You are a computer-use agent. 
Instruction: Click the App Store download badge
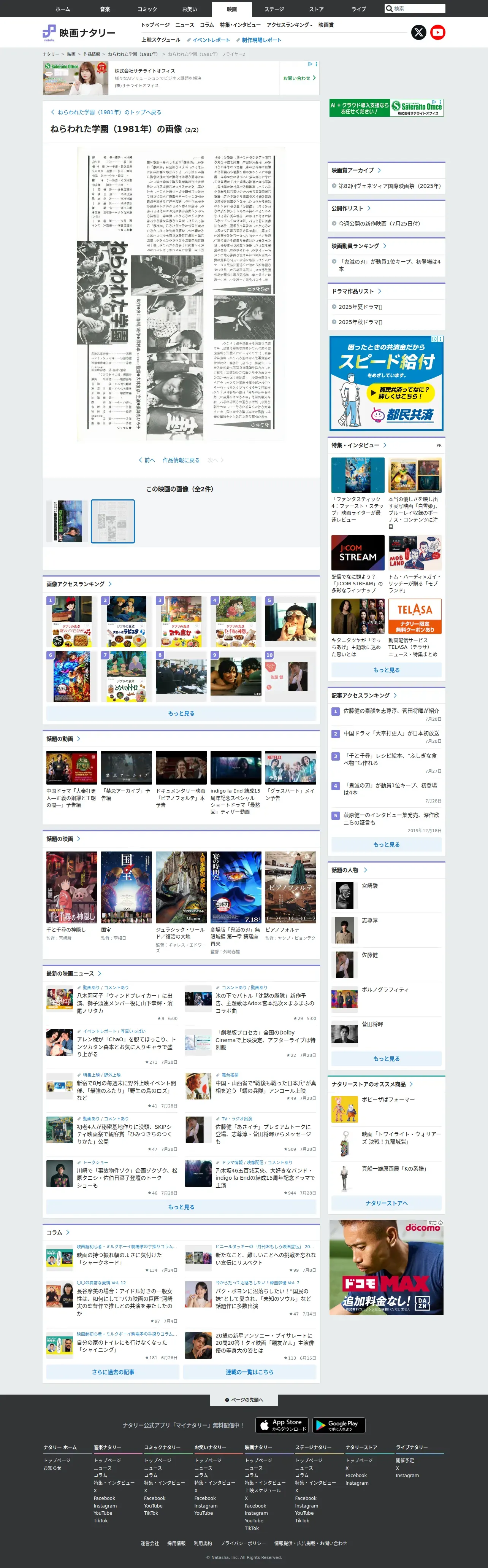click(282, 1425)
